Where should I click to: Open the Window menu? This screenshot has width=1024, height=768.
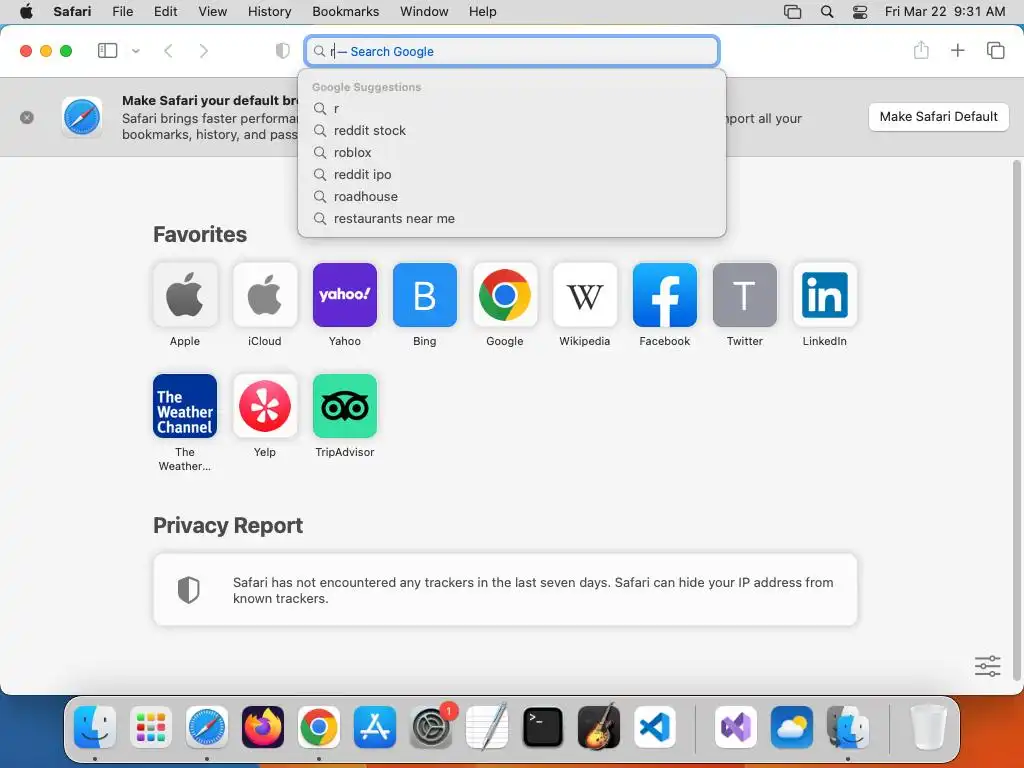pyautogui.click(x=424, y=11)
